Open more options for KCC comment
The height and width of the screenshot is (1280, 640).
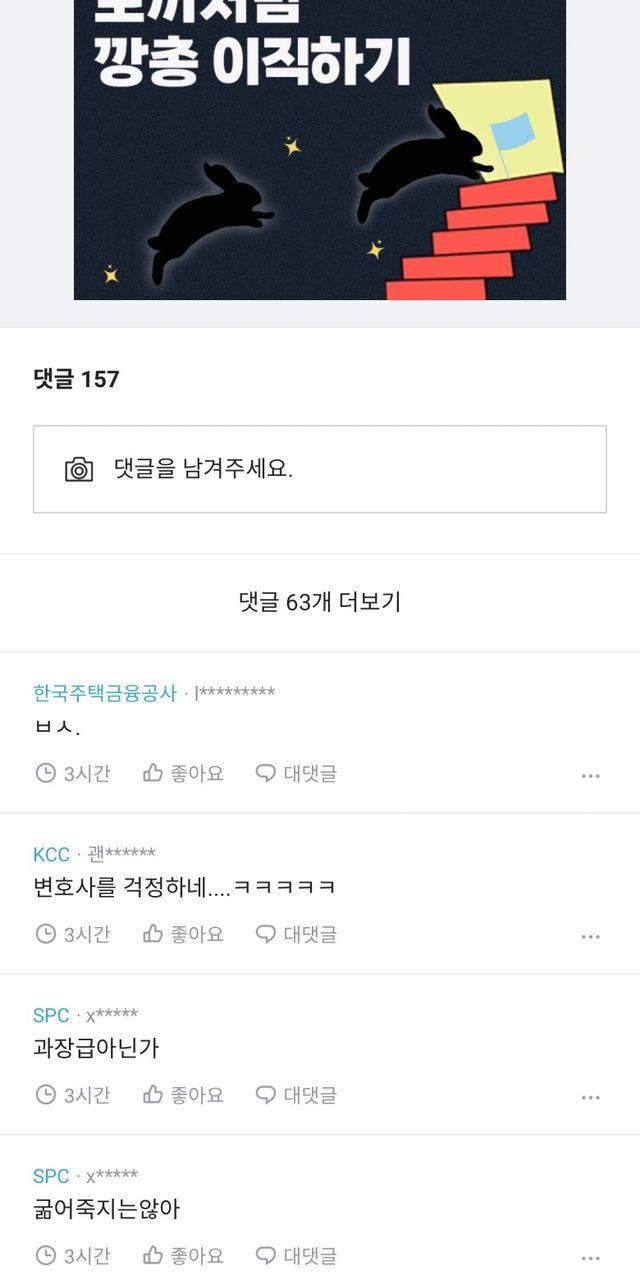coord(591,936)
